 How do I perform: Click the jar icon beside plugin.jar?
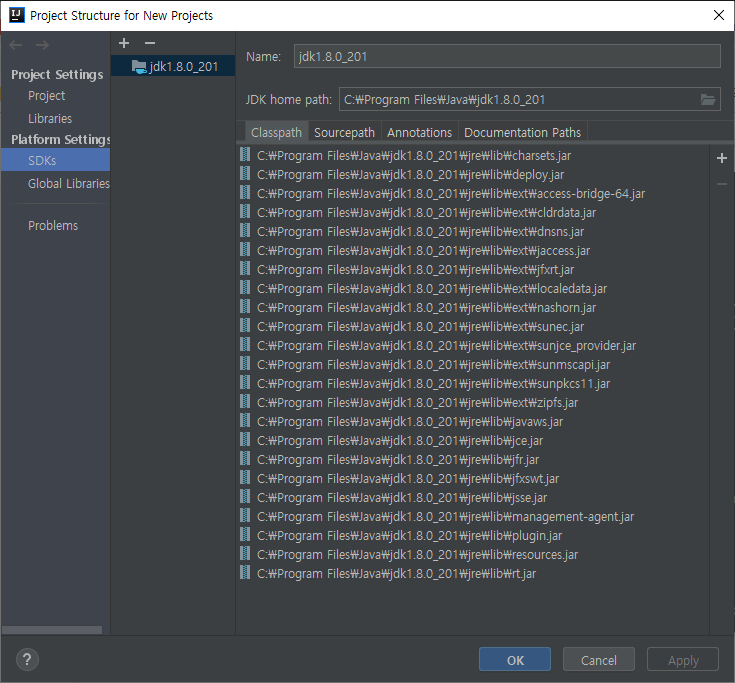point(245,535)
